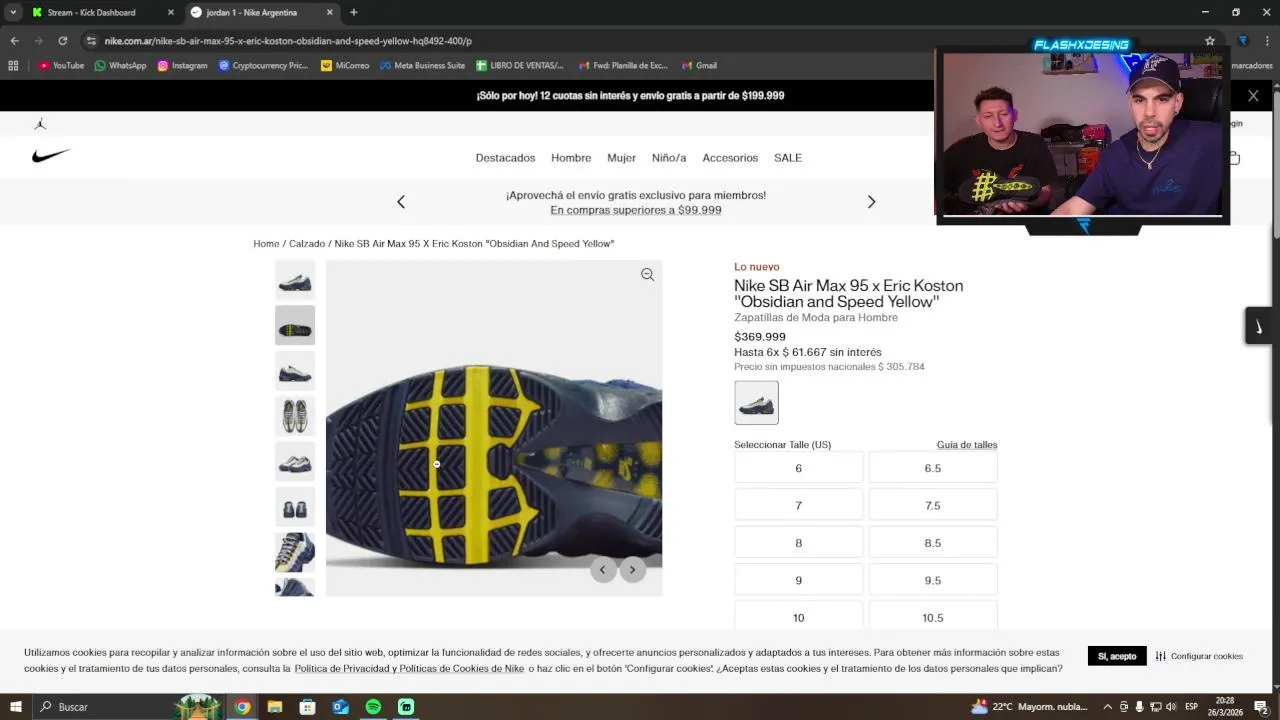Open Chrome from taskbar
Screen dimensions: 1280x720
click(242, 707)
